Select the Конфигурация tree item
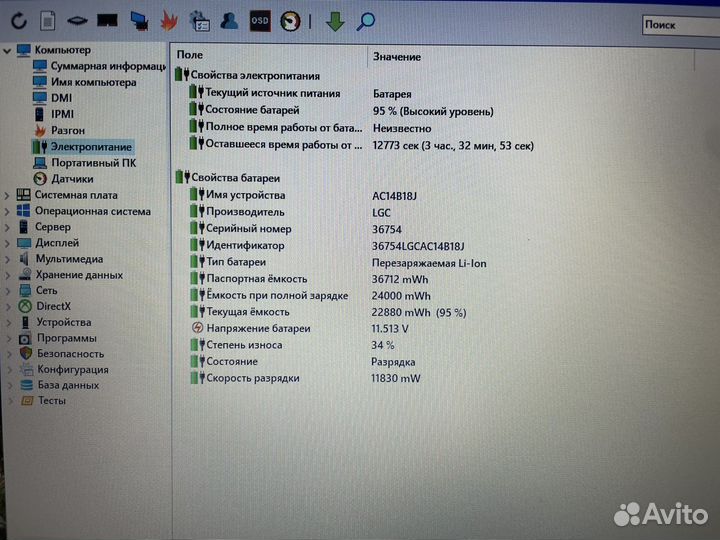Viewport: 720px width, 540px height. pos(64,370)
